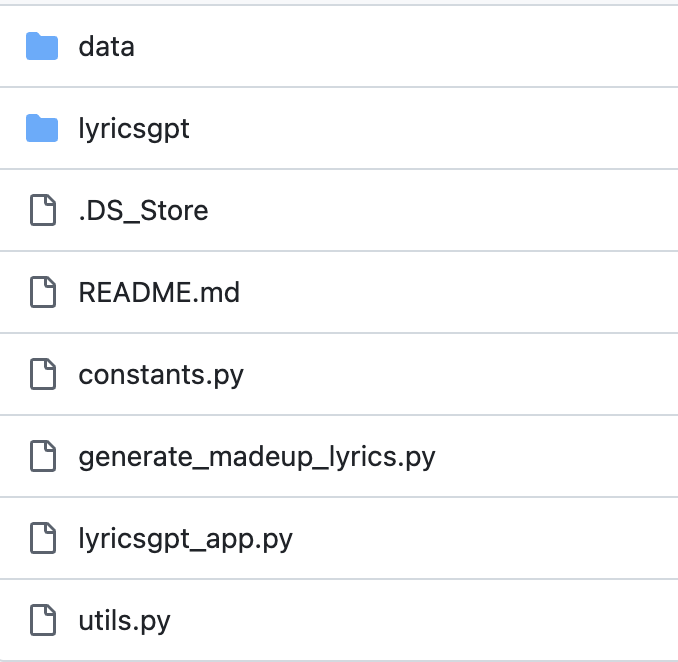The width and height of the screenshot is (678, 662).
Task: View the lyricsgpt_app.py file name link
Action: pos(185,538)
